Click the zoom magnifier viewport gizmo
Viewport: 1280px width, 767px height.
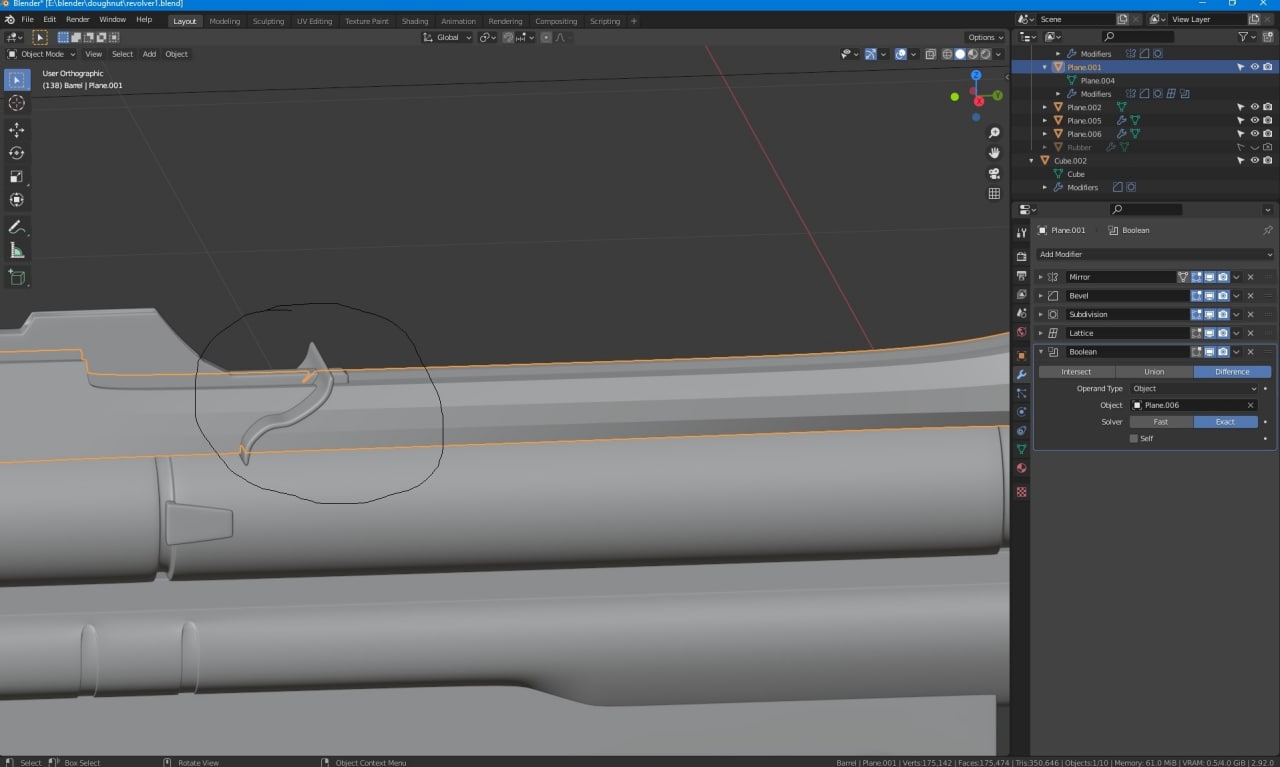tap(994, 133)
